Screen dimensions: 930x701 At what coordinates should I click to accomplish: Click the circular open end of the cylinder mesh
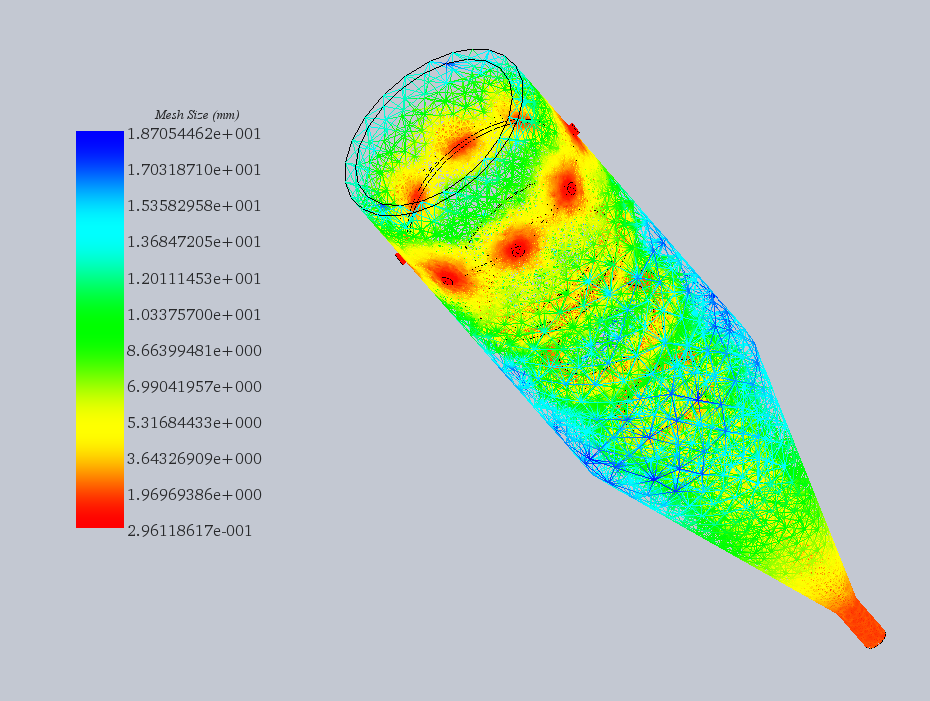(x=434, y=132)
